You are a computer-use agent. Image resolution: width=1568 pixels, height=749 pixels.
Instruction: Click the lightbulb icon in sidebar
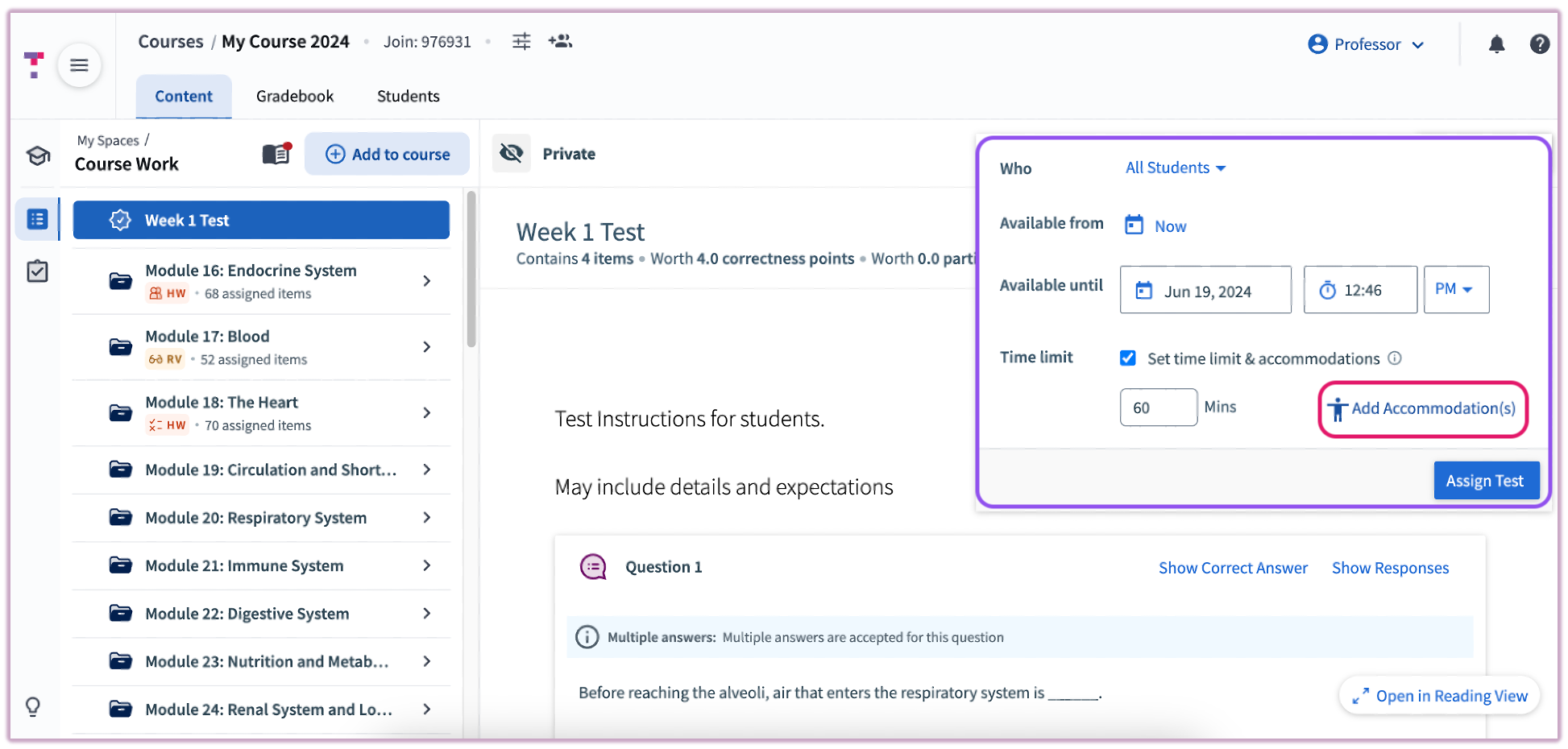(33, 706)
